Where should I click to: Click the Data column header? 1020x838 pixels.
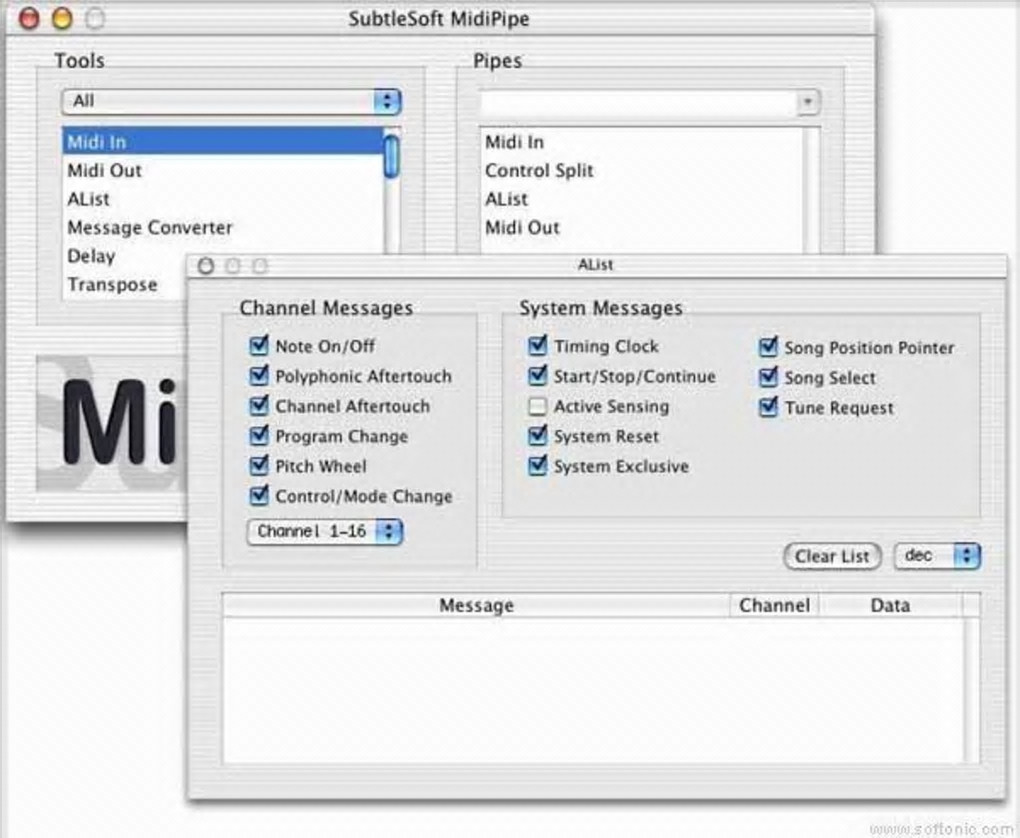point(890,605)
